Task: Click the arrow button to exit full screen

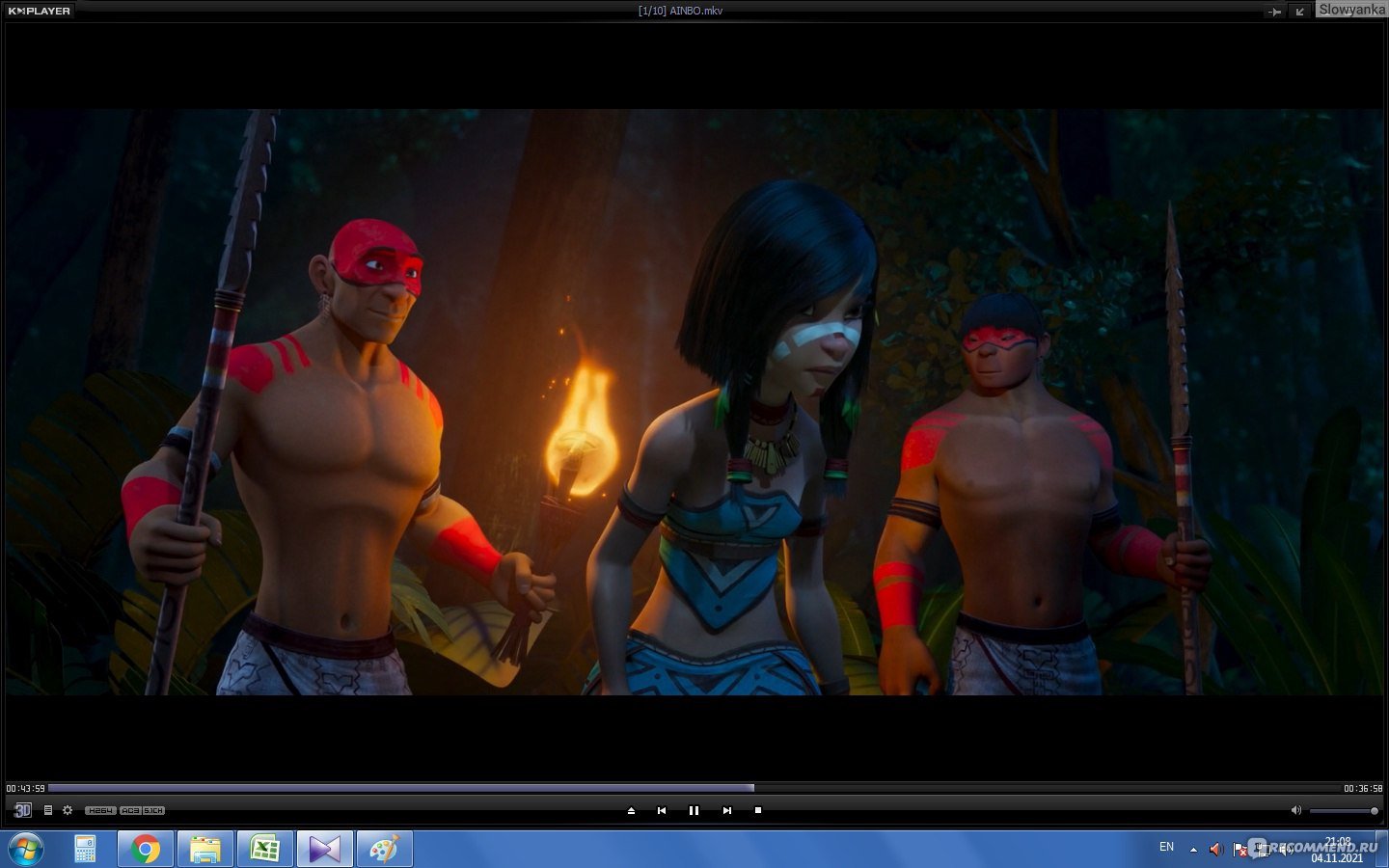Action: (x=1299, y=12)
